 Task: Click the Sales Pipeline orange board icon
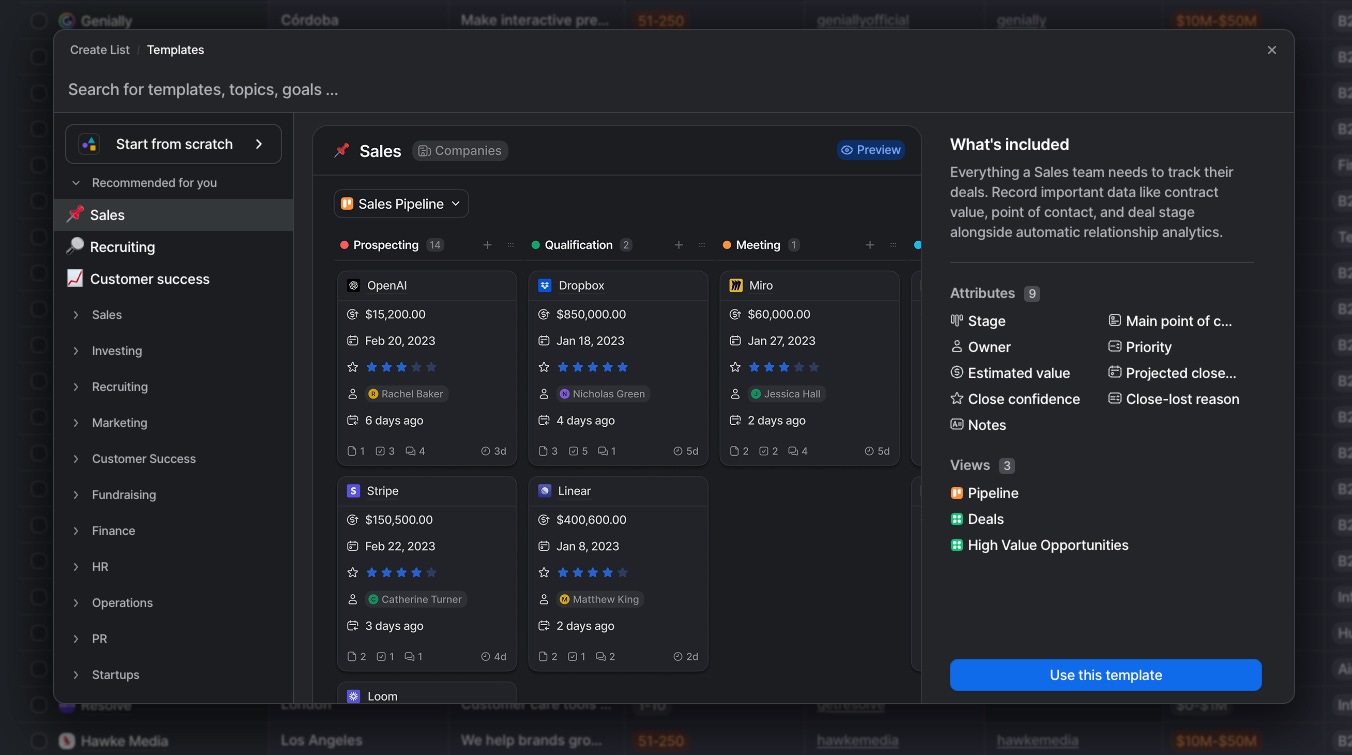click(x=347, y=204)
